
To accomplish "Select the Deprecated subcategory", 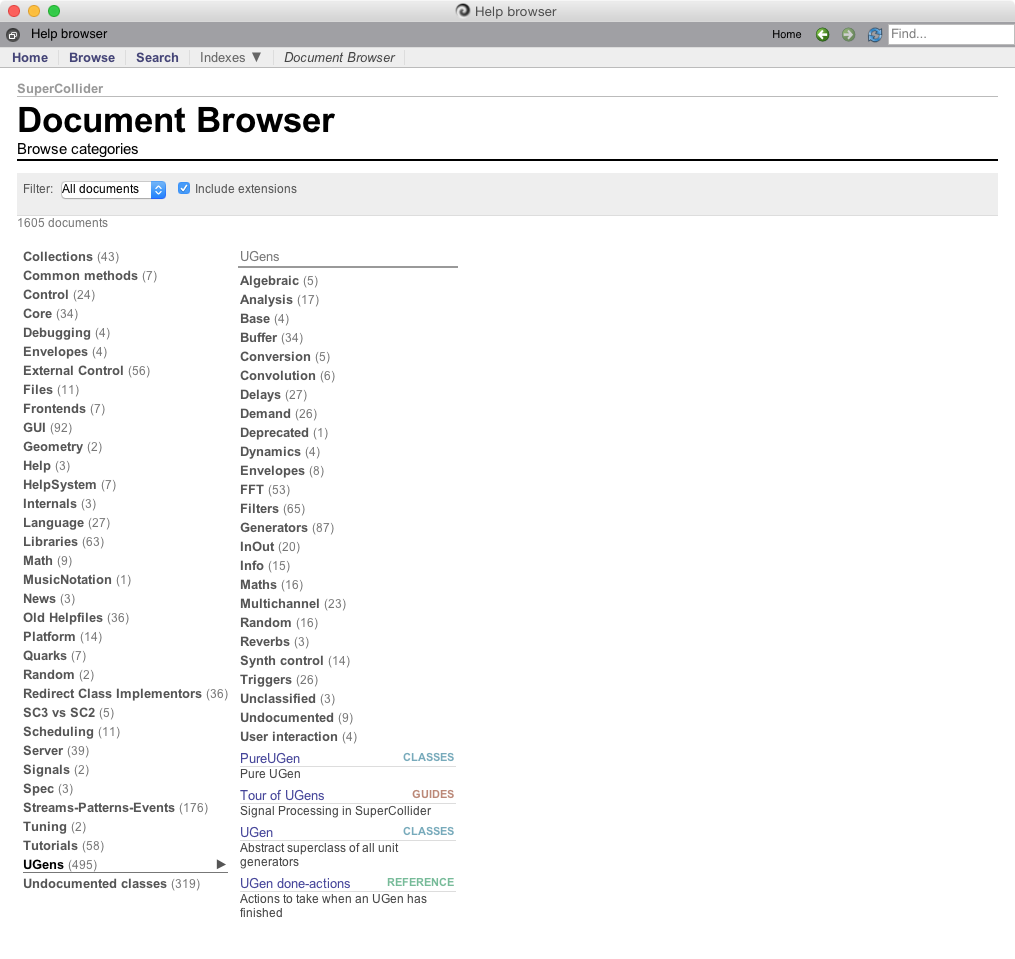I will point(284,433).
